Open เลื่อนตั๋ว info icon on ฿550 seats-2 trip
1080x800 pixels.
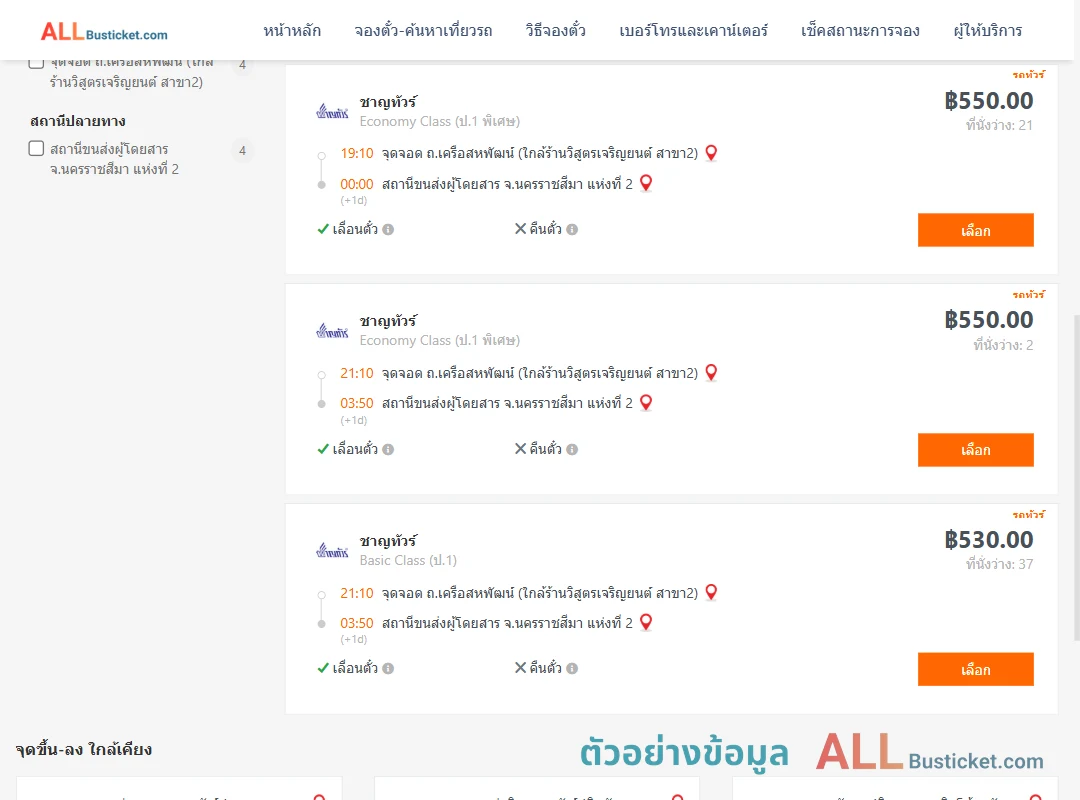(388, 449)
